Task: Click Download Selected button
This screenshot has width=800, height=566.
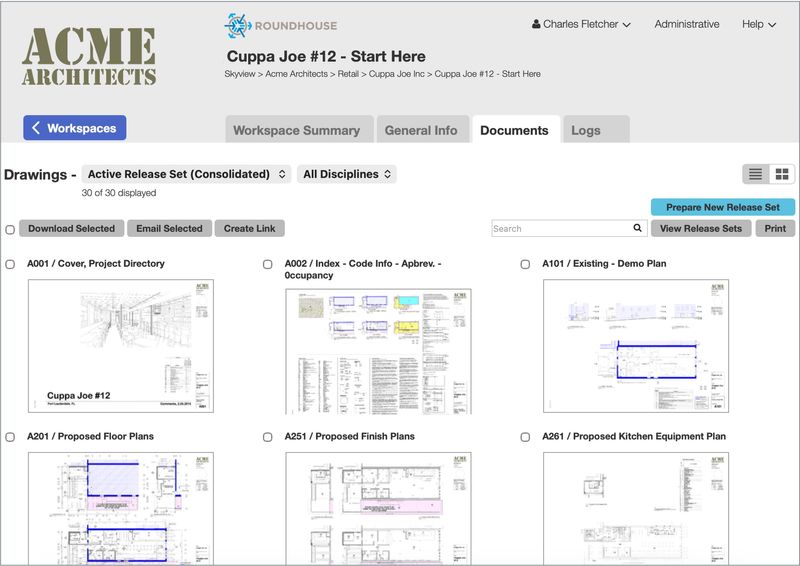Action: pos(71,228)
